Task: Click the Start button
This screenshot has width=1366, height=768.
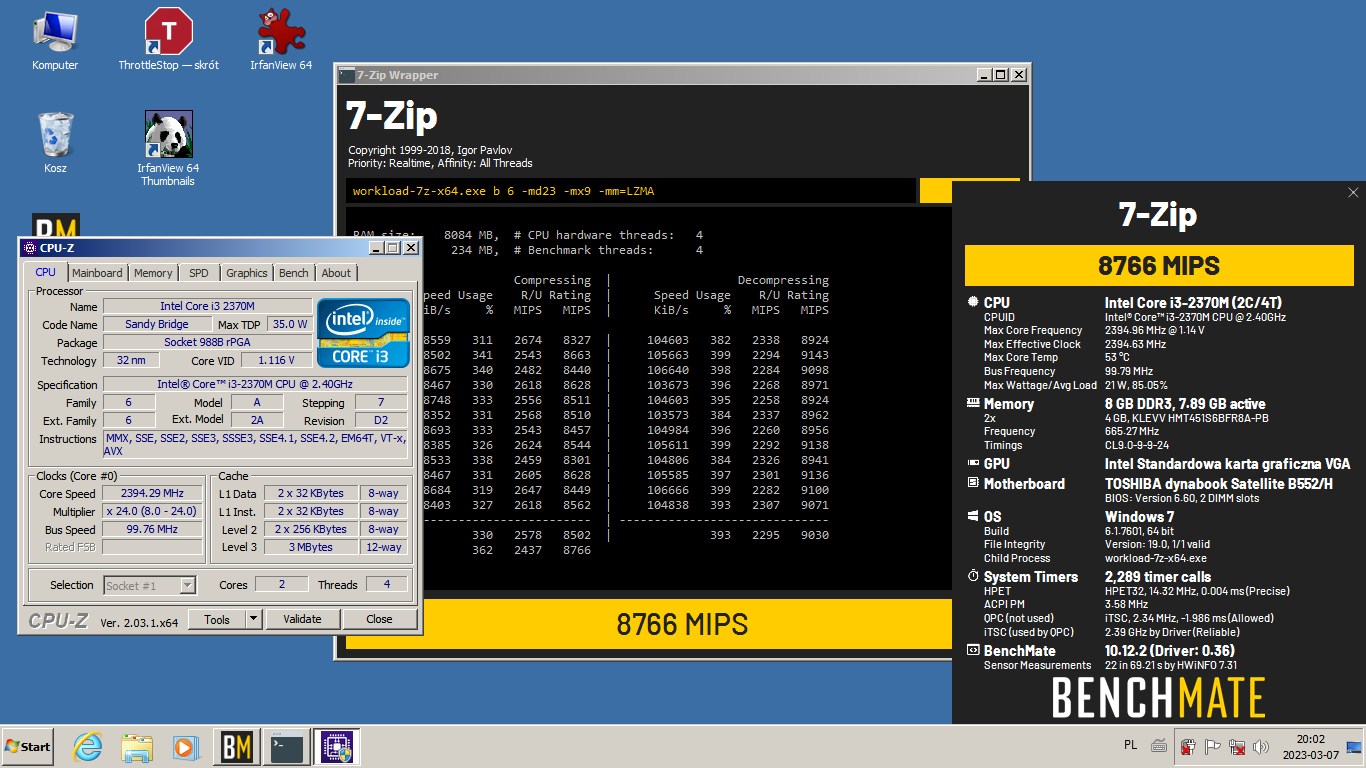Action: click(28, 747)
